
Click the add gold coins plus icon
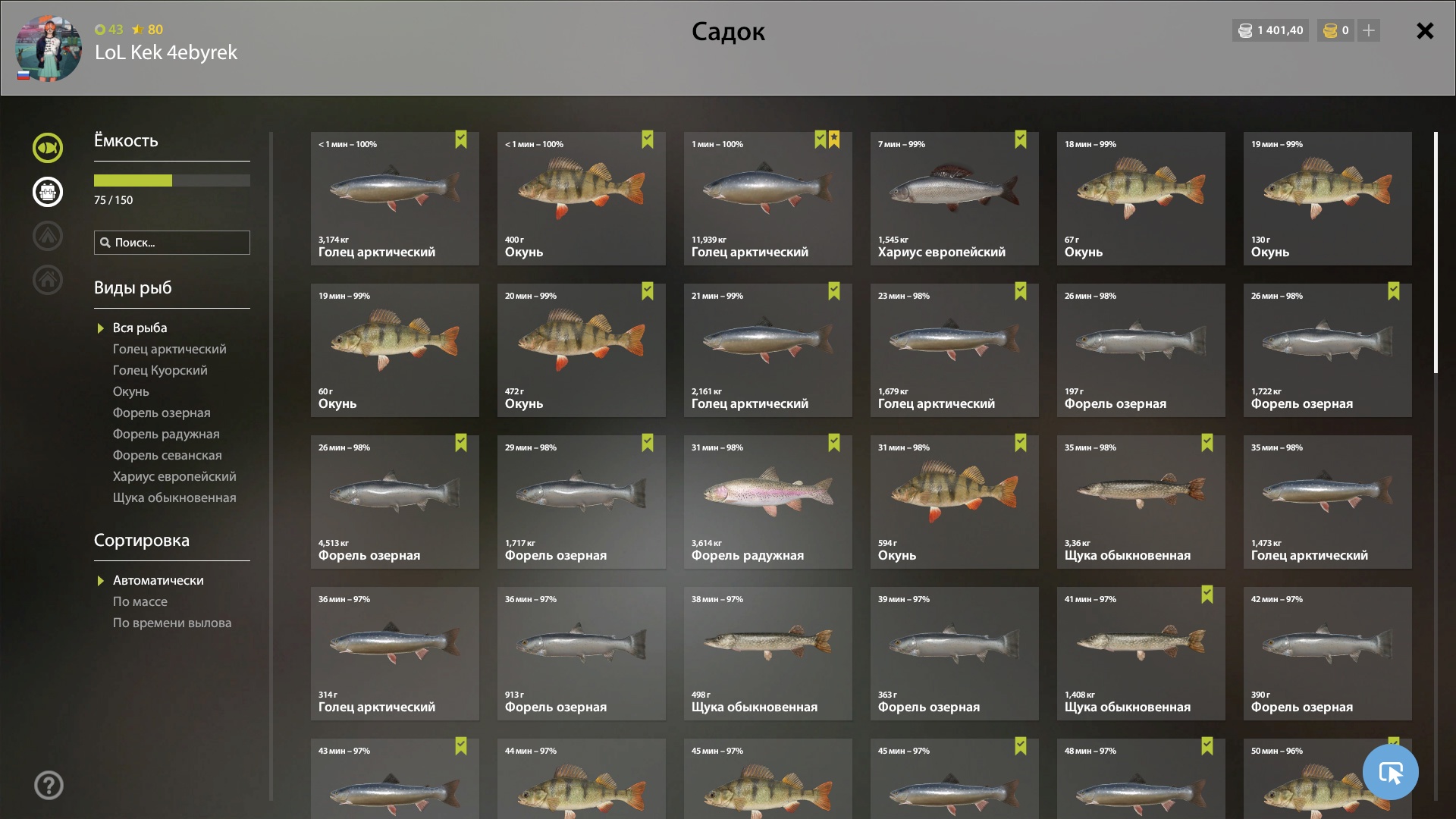(1369, 30)
